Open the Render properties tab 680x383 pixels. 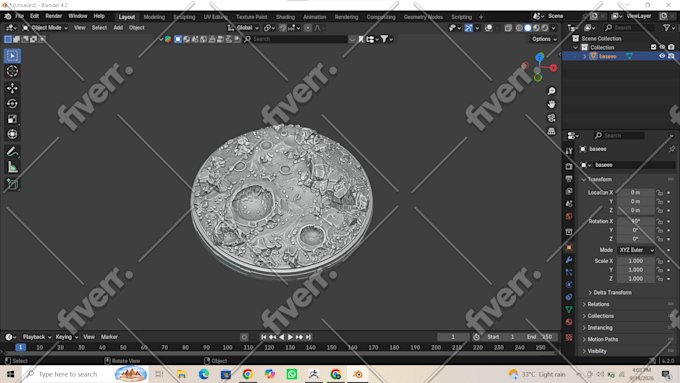[569, 167]
